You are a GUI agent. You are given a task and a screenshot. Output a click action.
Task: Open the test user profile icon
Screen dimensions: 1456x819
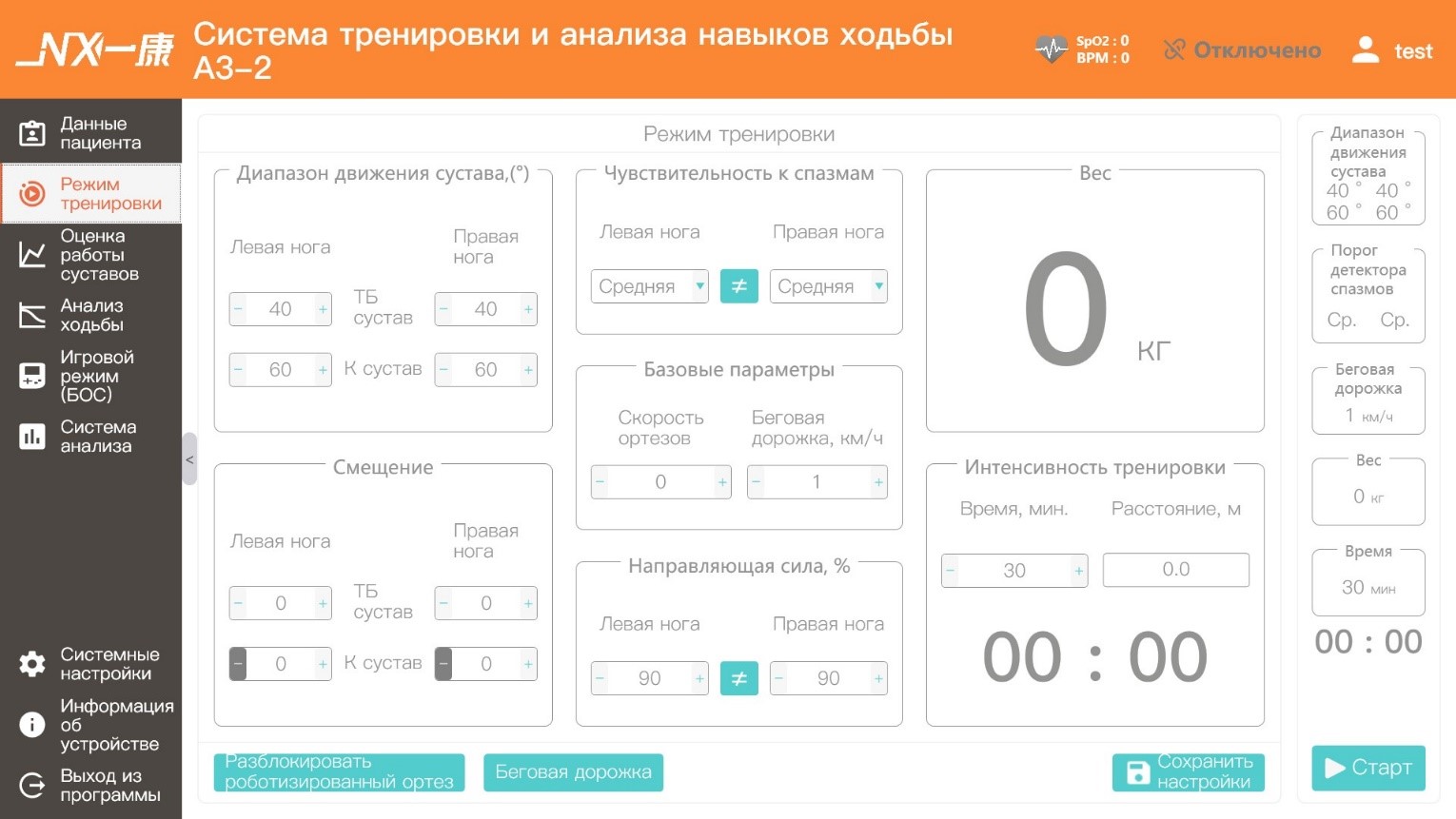click(1366, 49)
